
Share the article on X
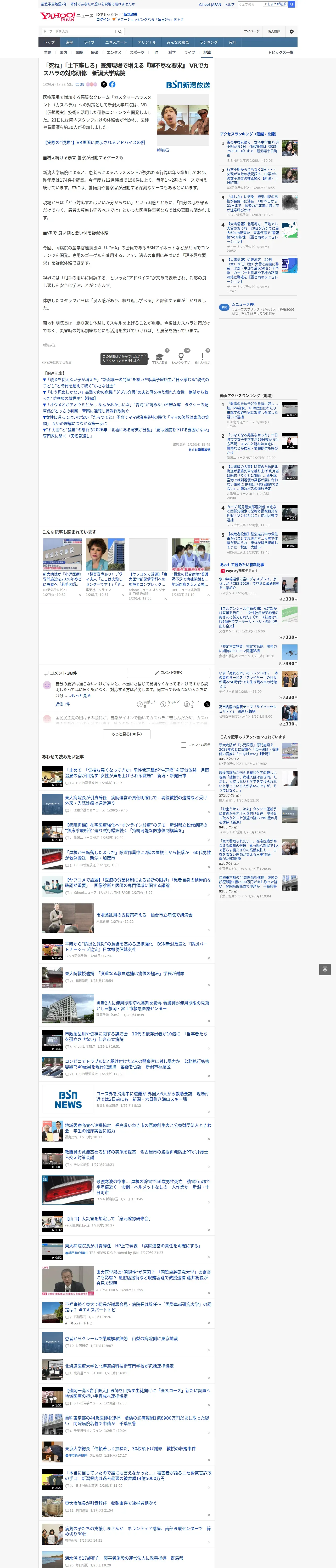coord(104,85)
